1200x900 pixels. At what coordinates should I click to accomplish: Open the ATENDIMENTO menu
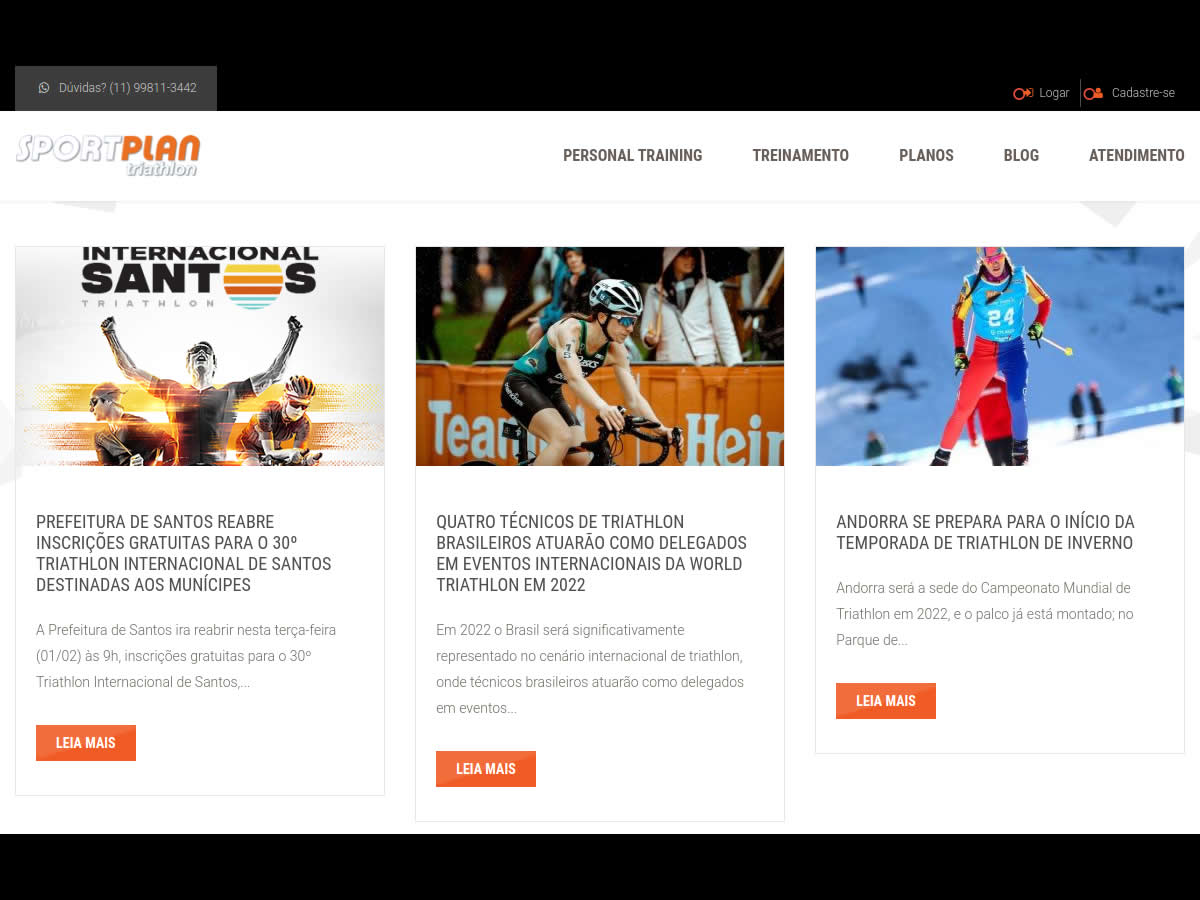pyautogui.click(x=1136, y=155)
